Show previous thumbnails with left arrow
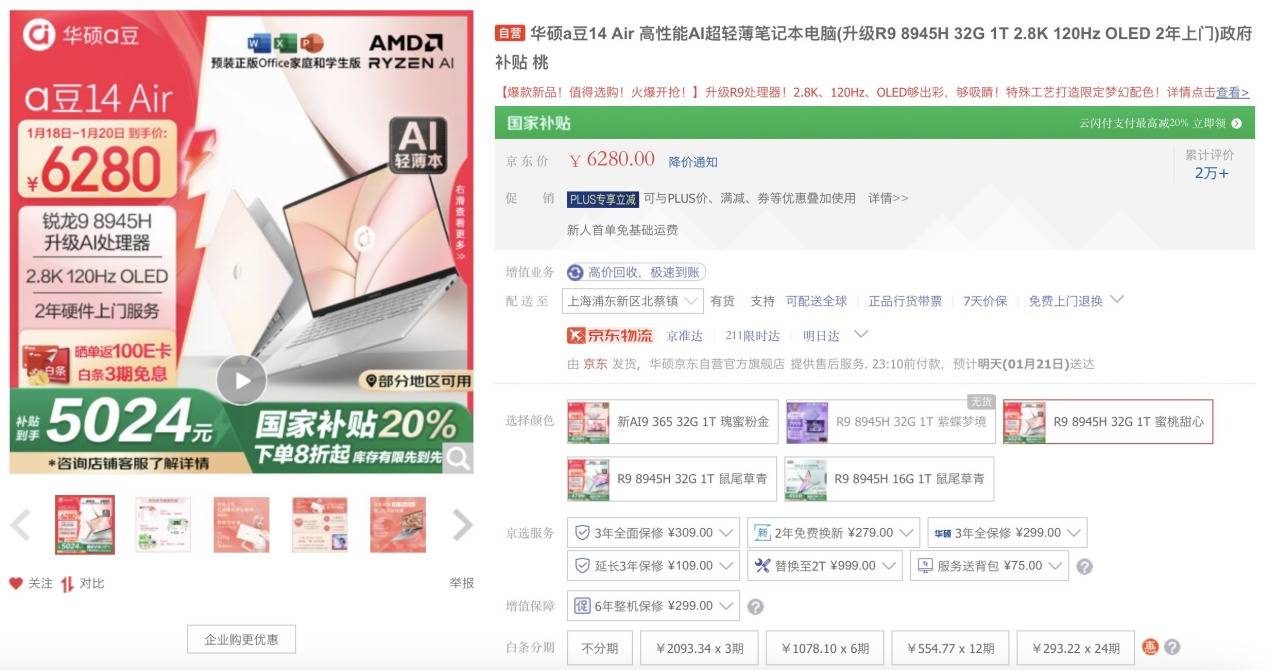 click(x=20, y=524)
